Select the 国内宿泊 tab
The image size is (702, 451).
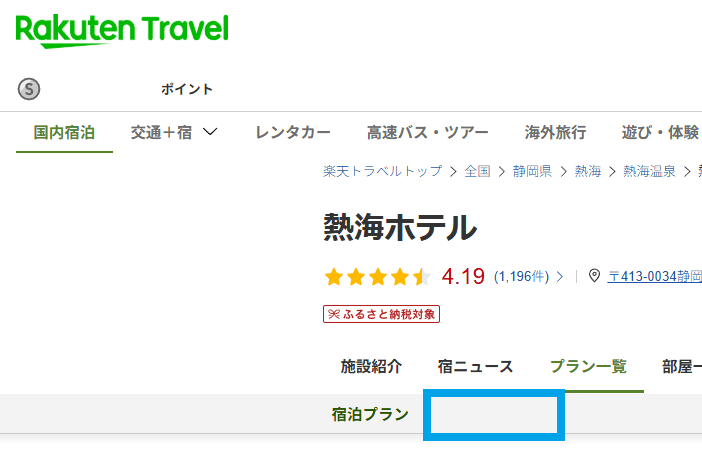[x=64, y=132]
